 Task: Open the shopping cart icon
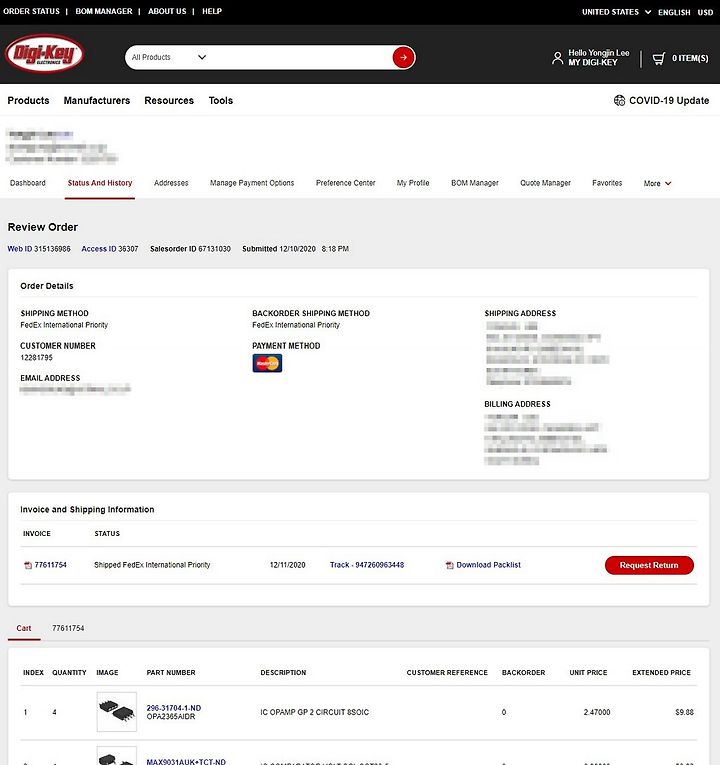tap(659, 59)
